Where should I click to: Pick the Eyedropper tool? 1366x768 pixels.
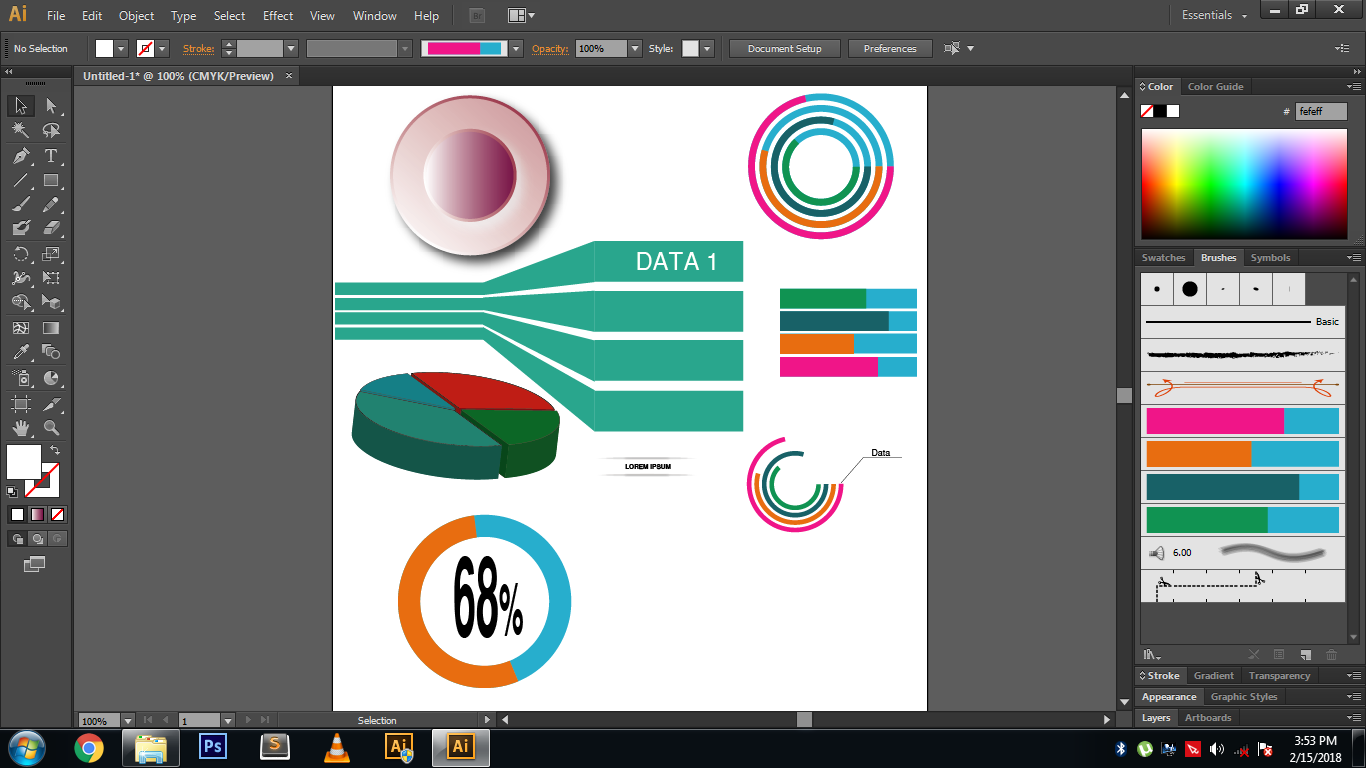point(20,352)
